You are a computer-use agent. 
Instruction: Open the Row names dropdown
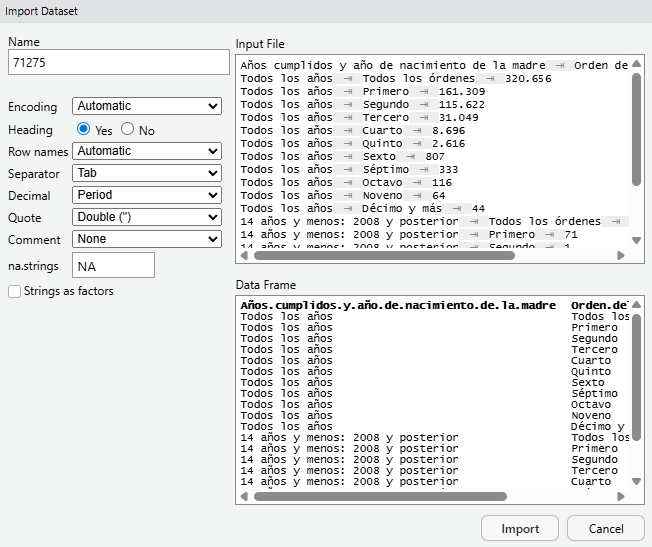[146, 151]
